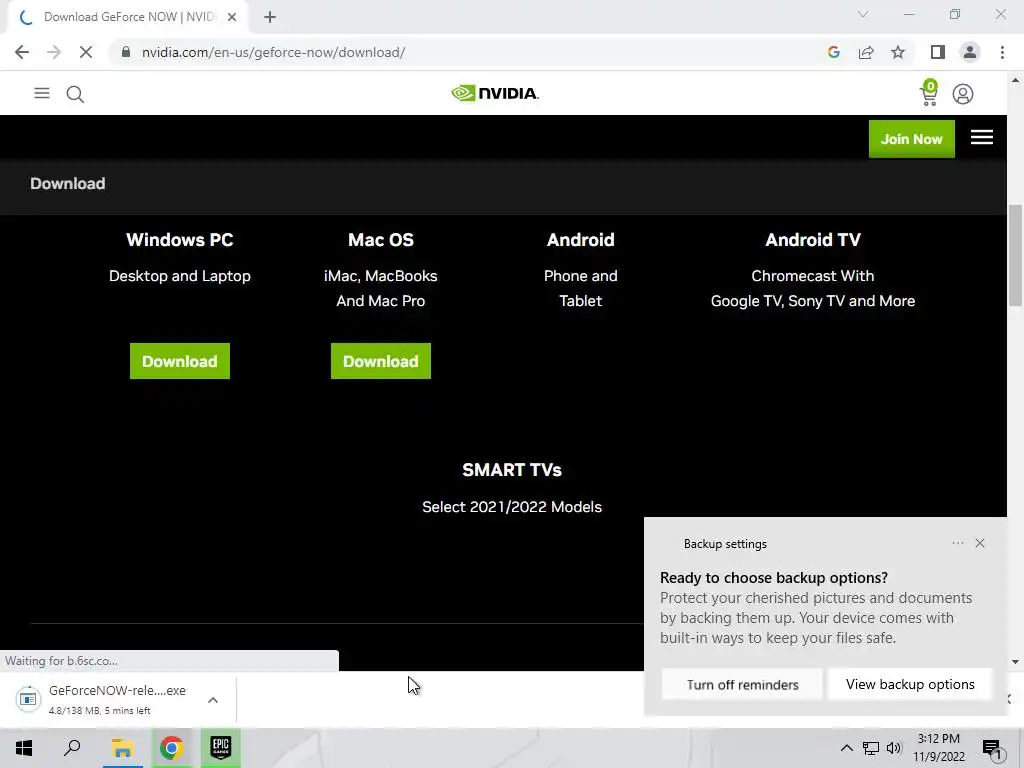Open File Explorer from taskbar
Screen dimensions: 1024x768
[x=122, y=748]
